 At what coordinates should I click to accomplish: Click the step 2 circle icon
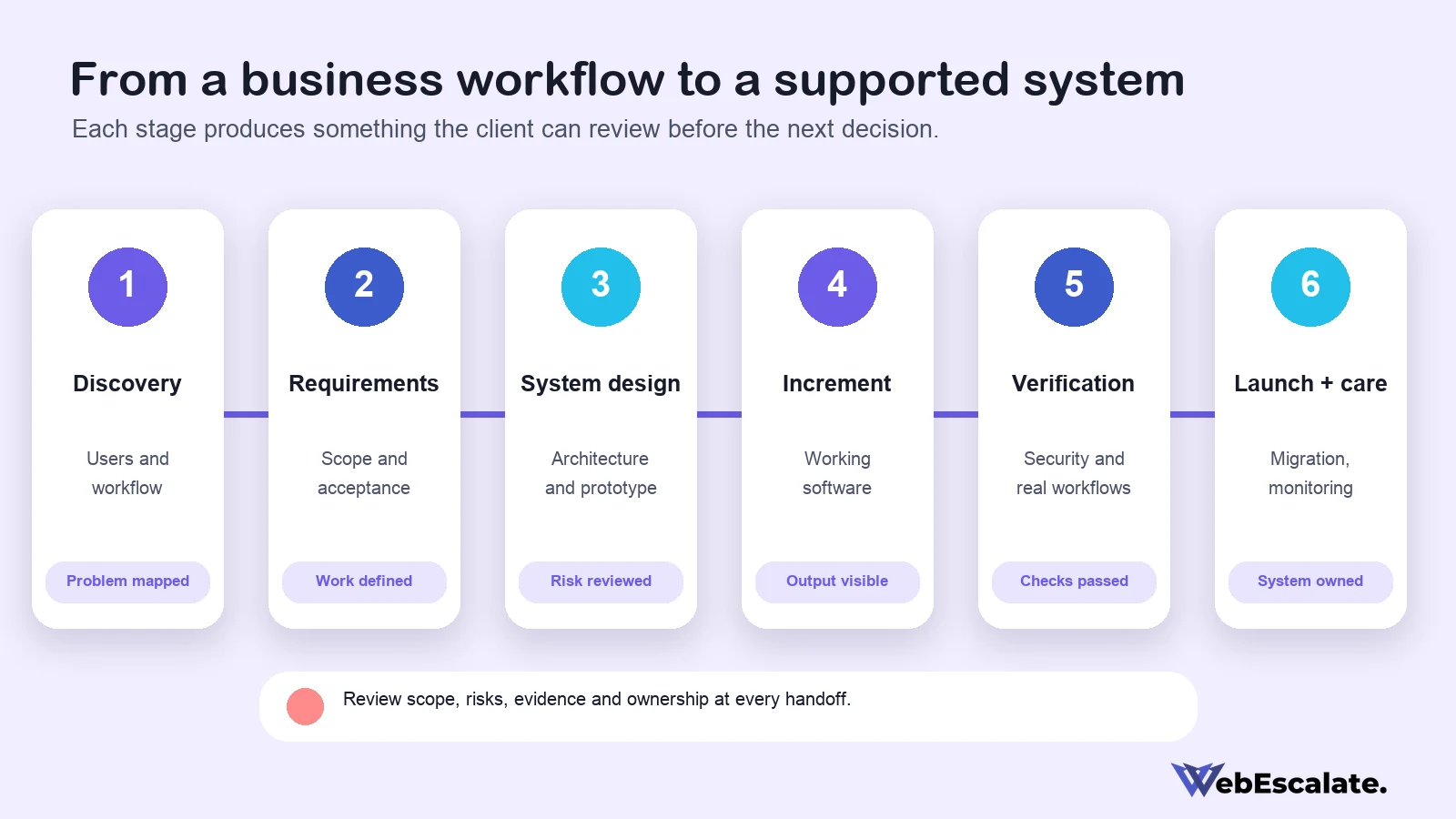tap(364, 287)
